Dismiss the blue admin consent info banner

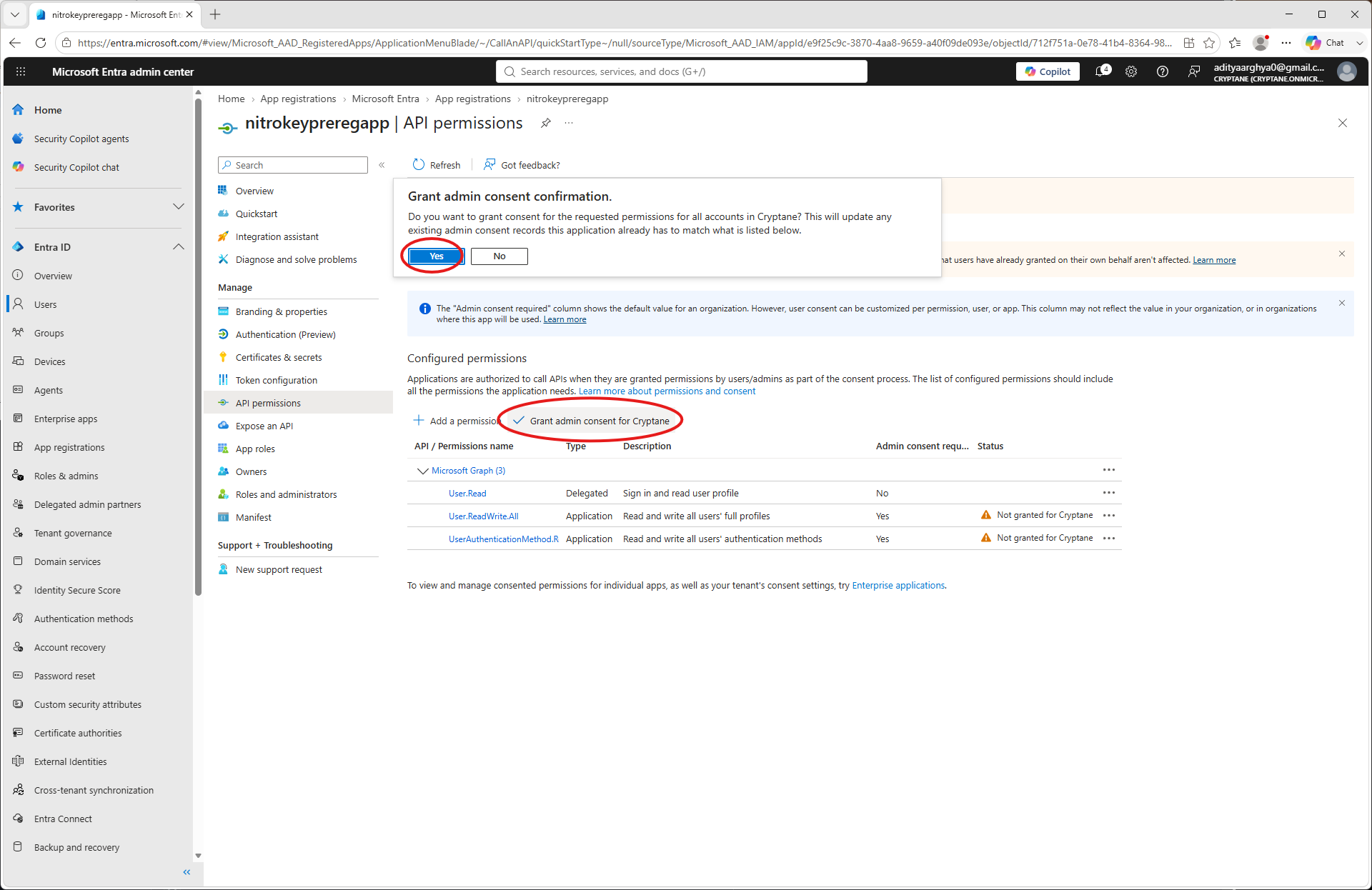tap(1342, 303)
